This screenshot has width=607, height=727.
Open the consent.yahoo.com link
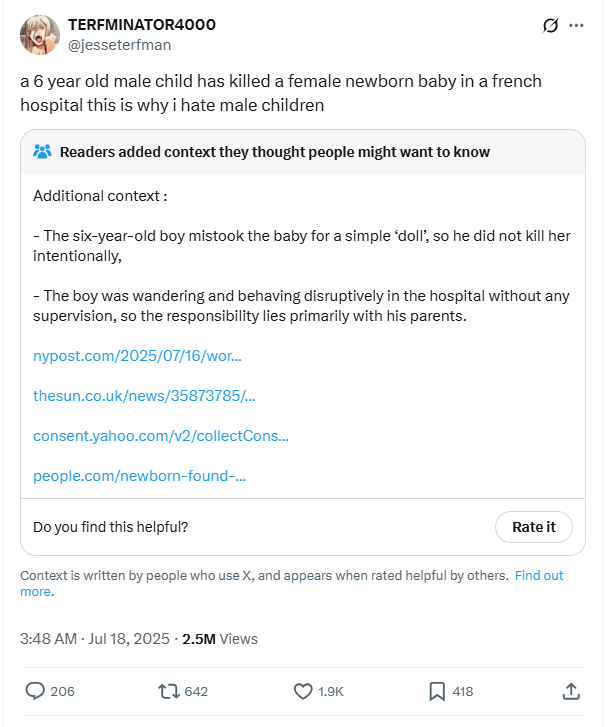pos(161,436)
